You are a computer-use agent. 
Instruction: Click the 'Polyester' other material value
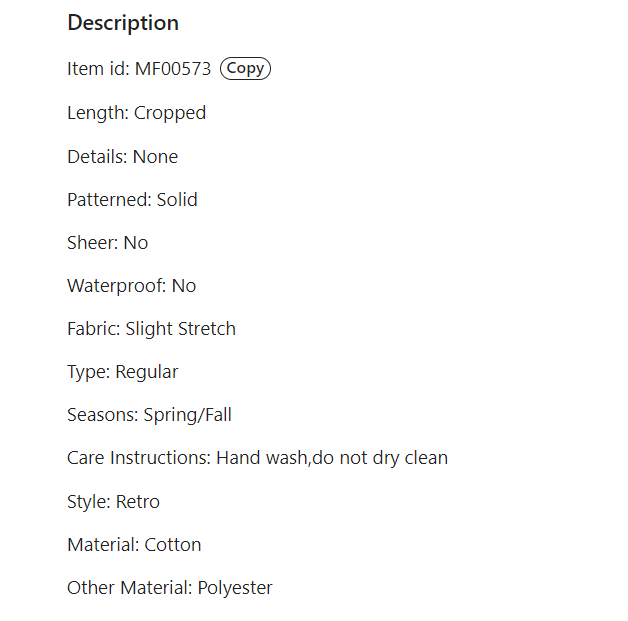[x=235, y=588]
